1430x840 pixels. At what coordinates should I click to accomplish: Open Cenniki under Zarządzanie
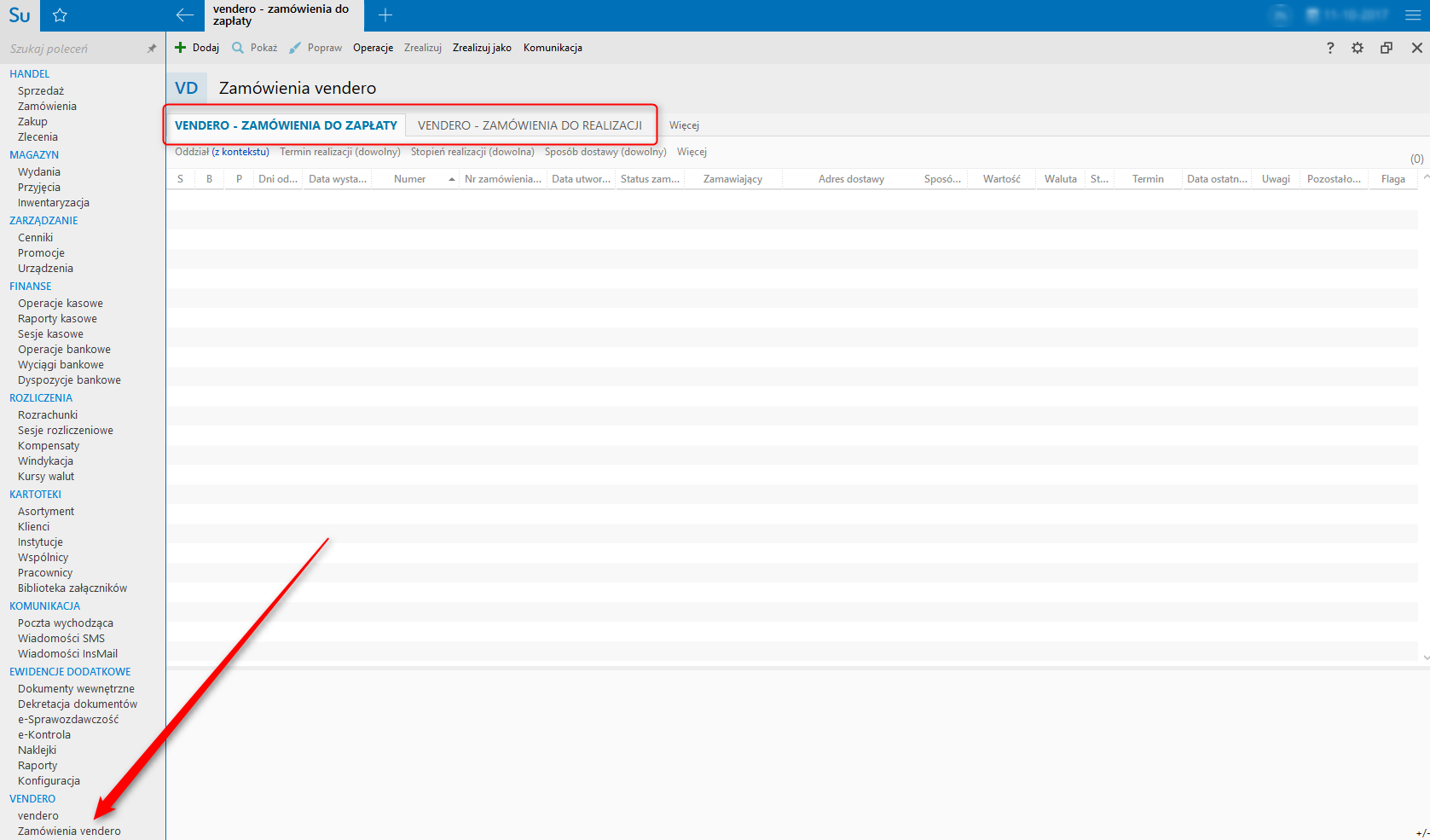pyautogui.click(x=36, y=238)
